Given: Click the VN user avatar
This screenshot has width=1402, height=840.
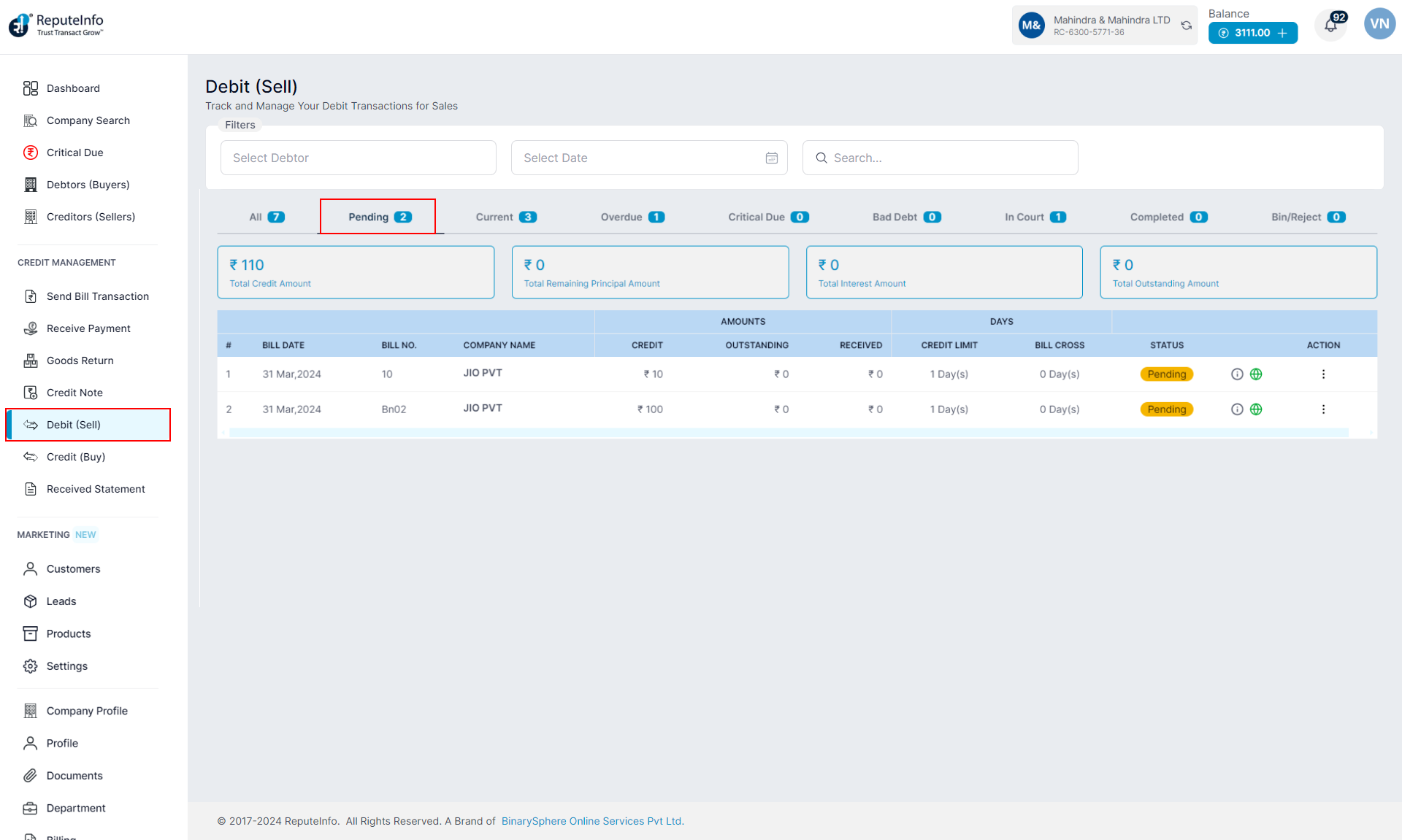Looking at the screenshot, I should click(1379, 24).
